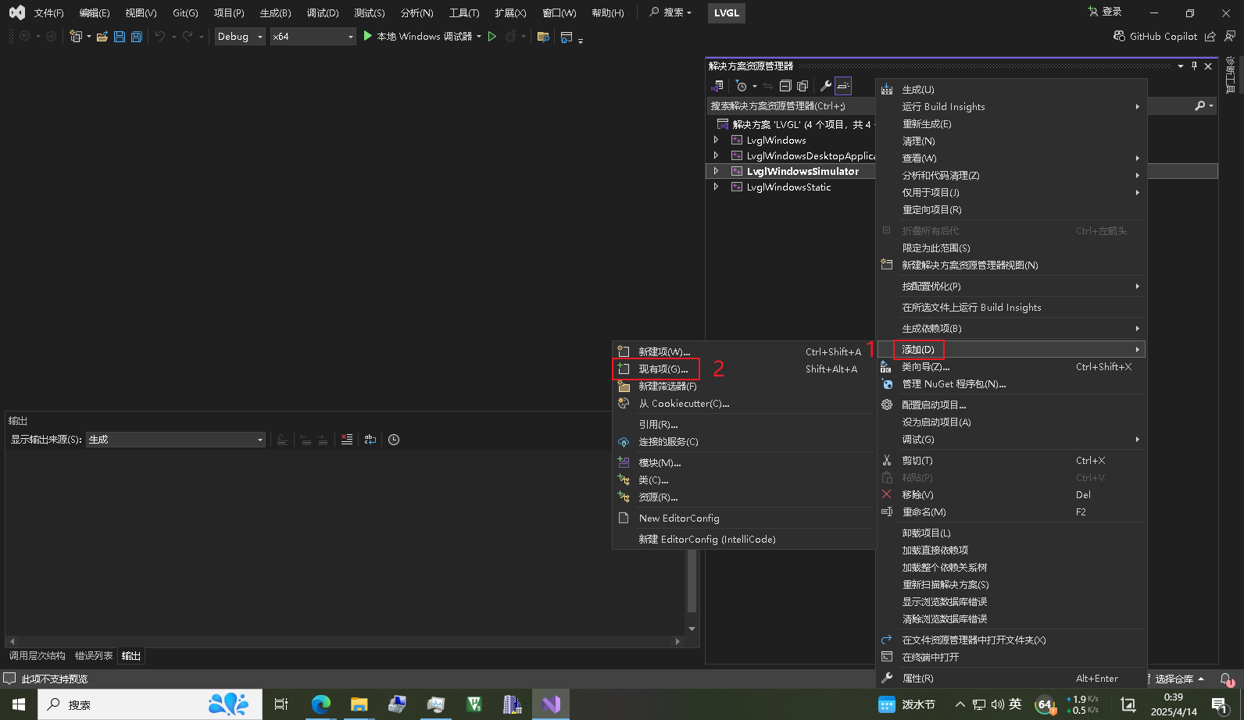Click the Properties wrench icon in Solution Explorer
Viewport: 1244px width, 720px height.
[x=825, y=86]
